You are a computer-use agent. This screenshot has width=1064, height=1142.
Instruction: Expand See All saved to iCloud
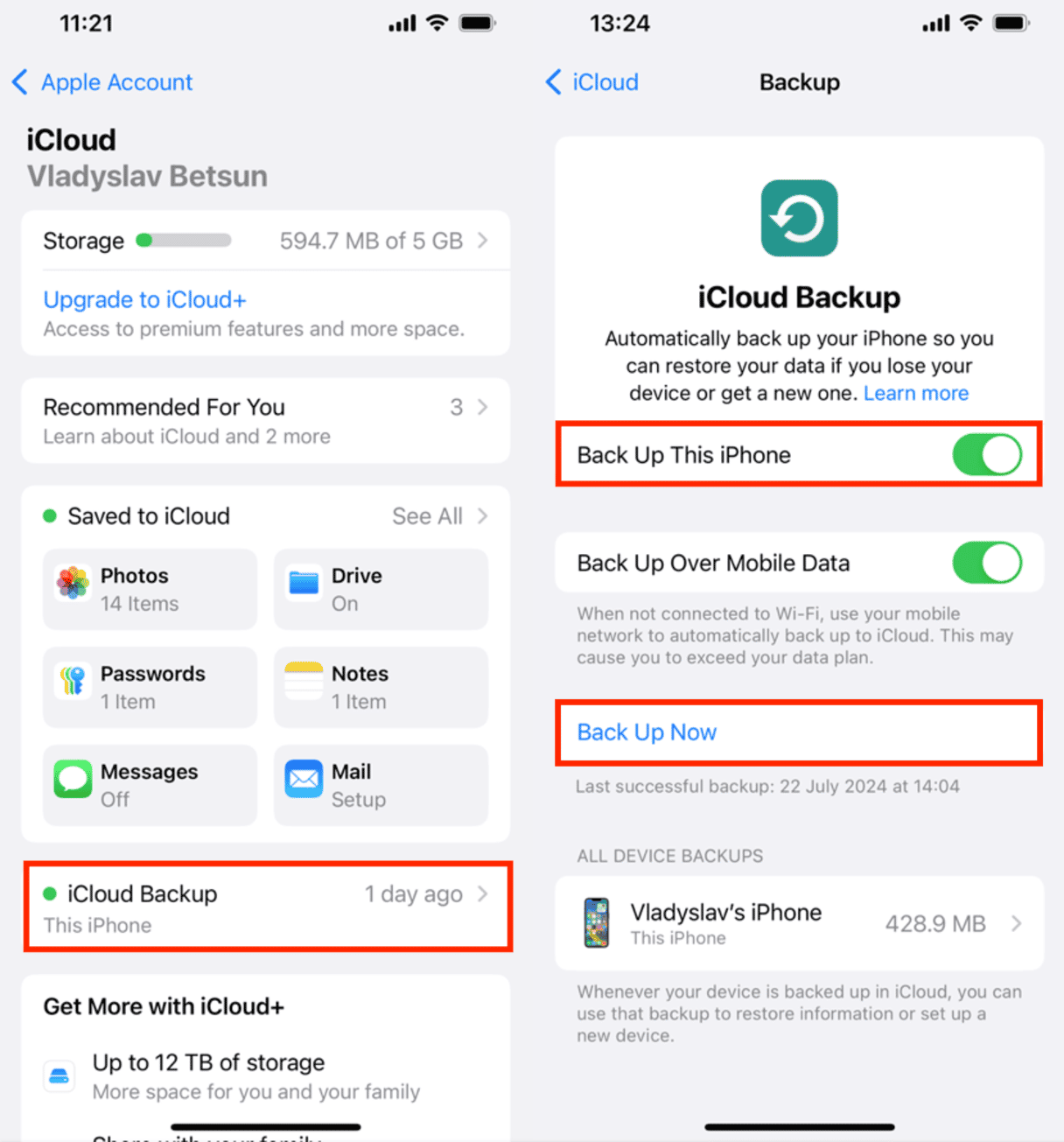tap(439, 516)
